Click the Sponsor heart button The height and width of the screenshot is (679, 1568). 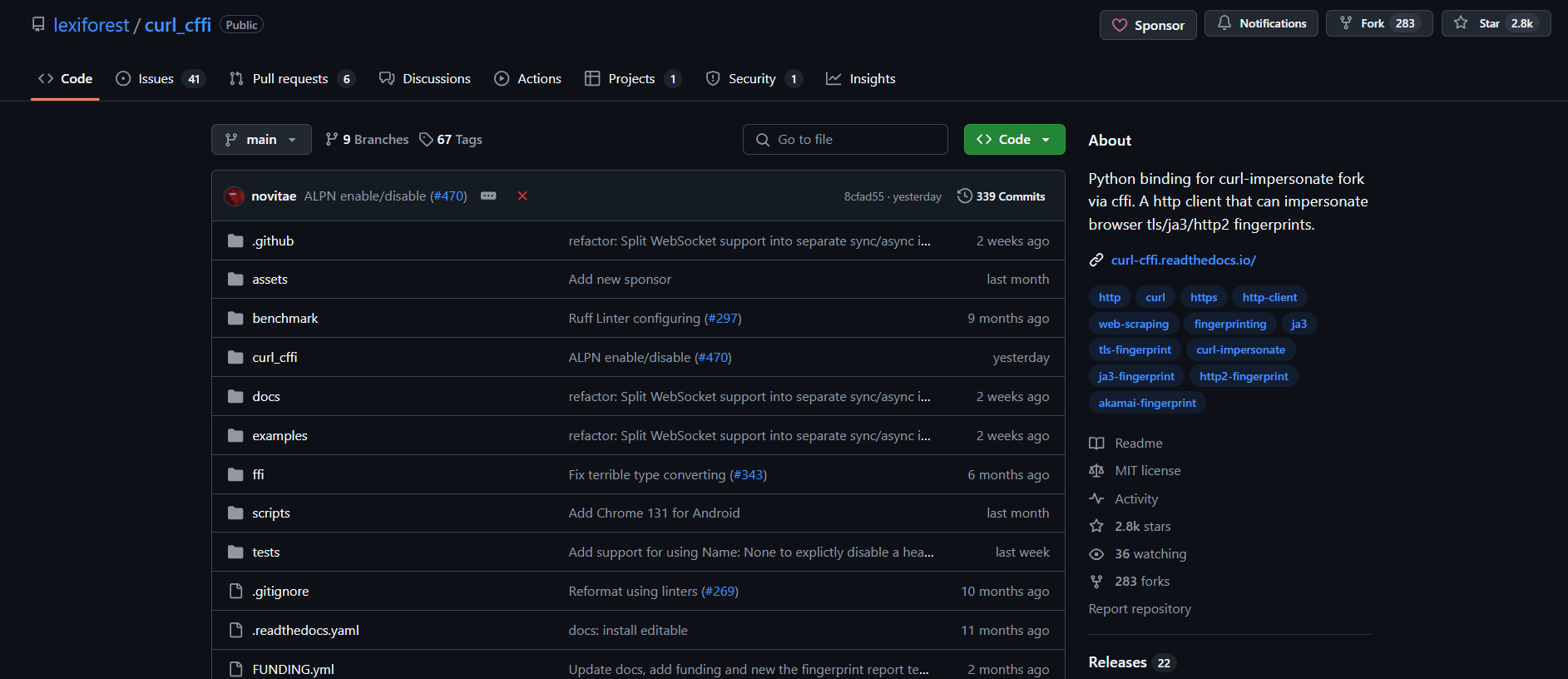pyautogui.click(x=1147, y=25)
